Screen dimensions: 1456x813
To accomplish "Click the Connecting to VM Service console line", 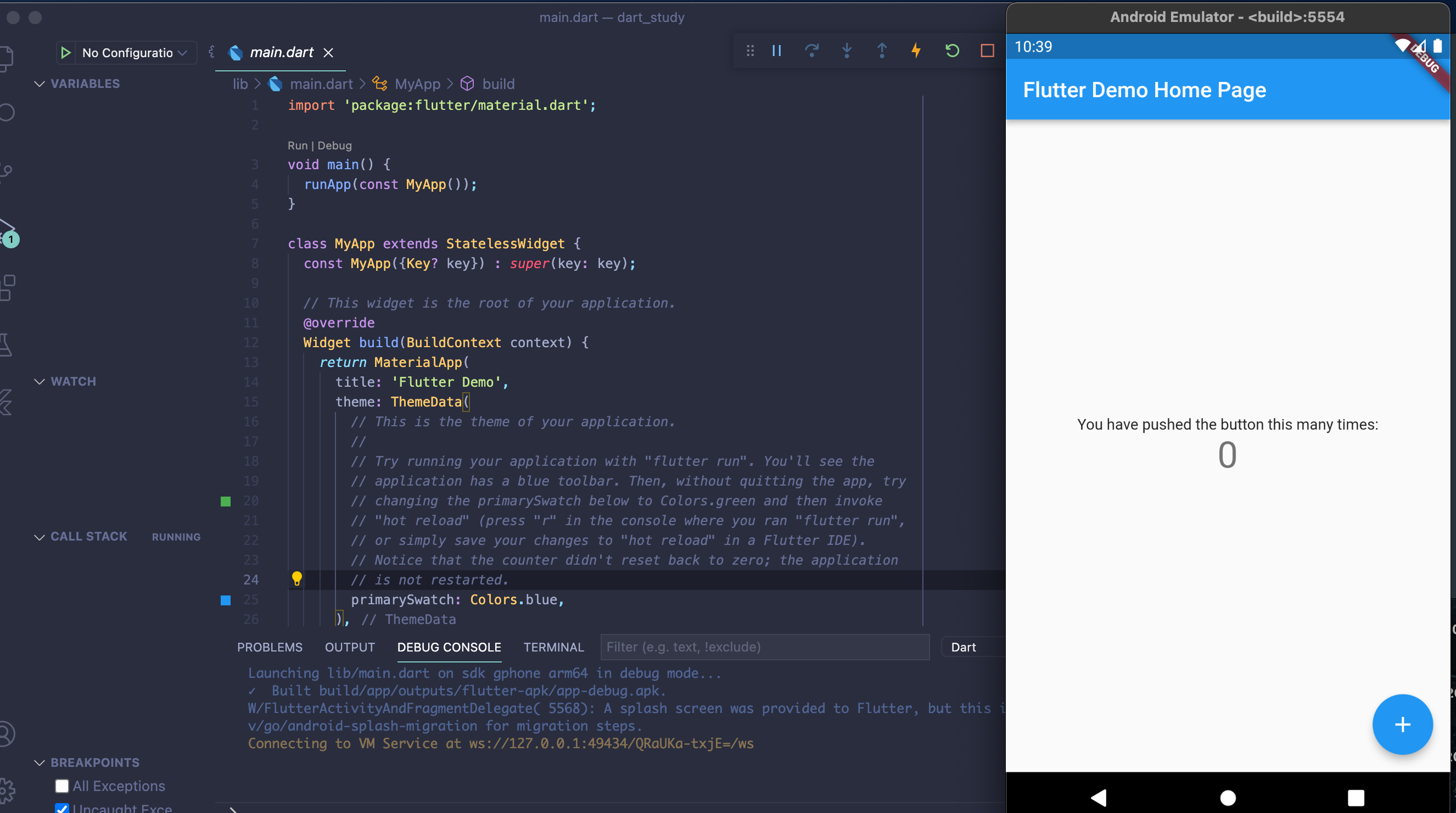I will tap(500, 743).
